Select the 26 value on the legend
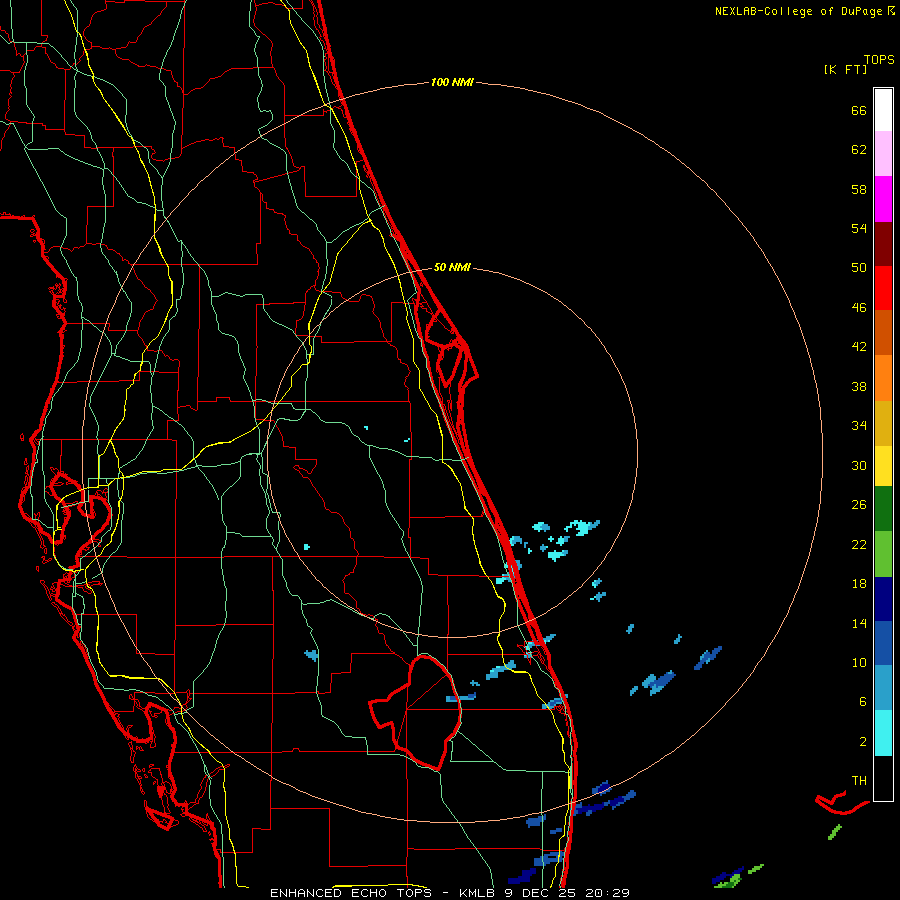 coord(859,505)
